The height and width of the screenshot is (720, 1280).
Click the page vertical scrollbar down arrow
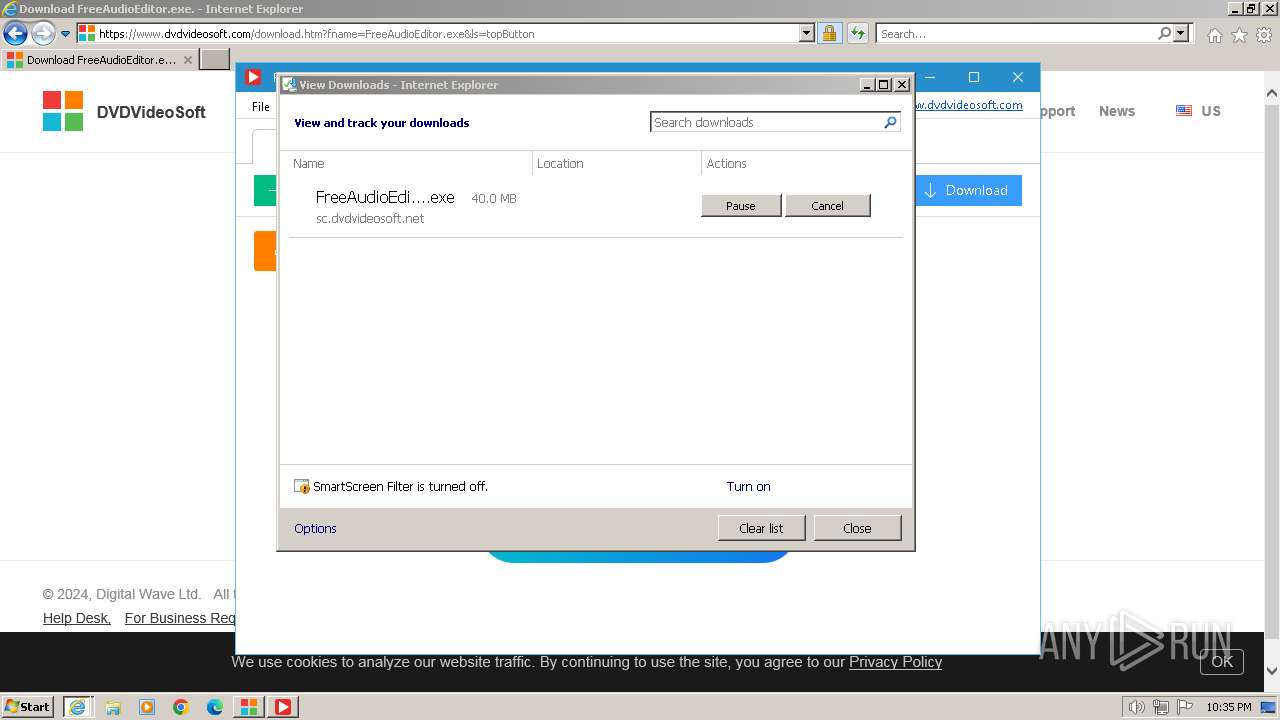(1271, 671)
